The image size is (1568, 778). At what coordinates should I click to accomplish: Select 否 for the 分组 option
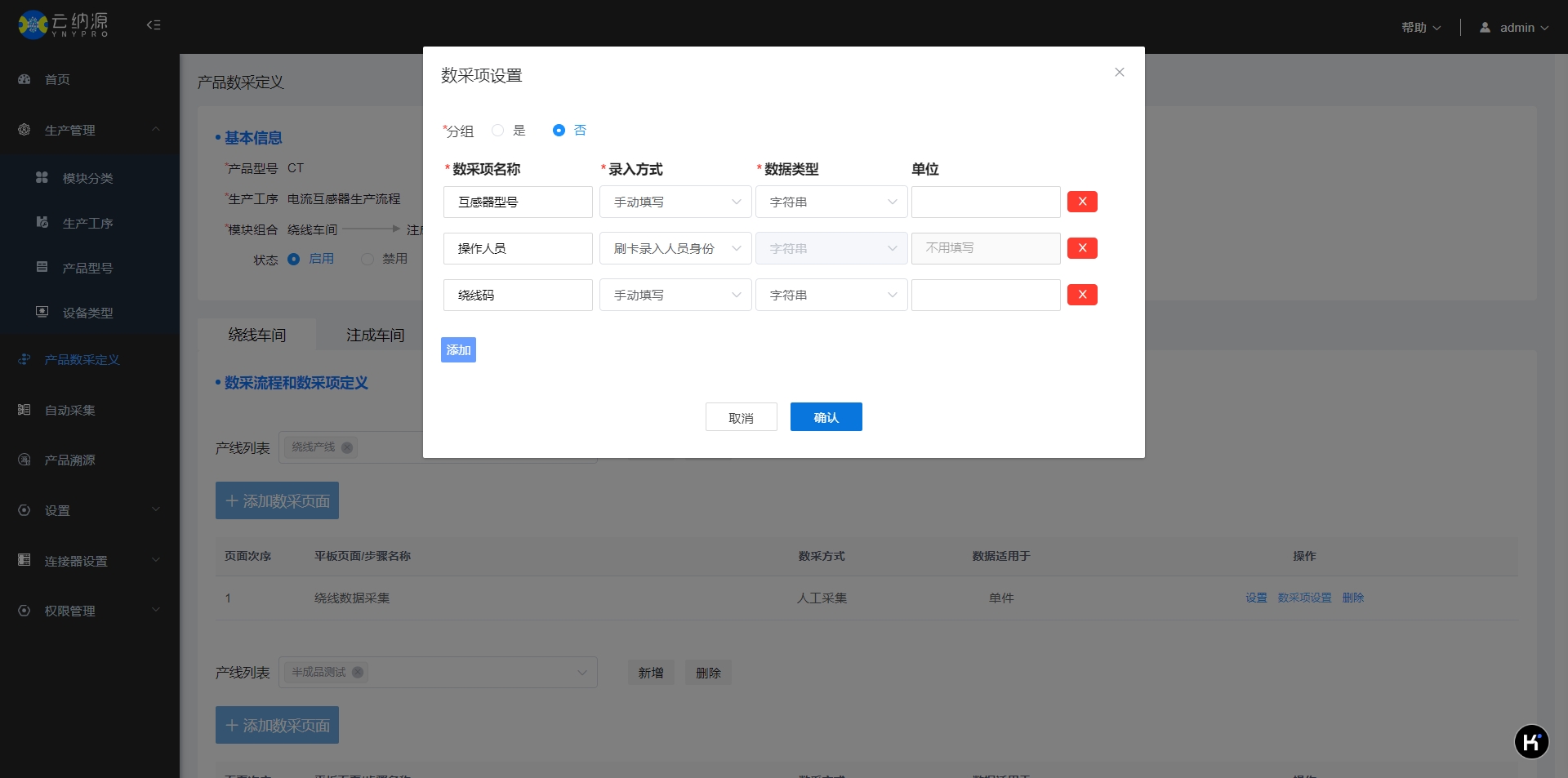click(559, 131)
